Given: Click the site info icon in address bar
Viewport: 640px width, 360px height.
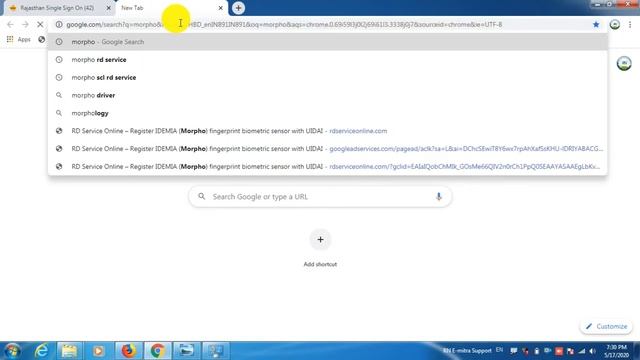Looking at the screenshot, I should [59, 24].
